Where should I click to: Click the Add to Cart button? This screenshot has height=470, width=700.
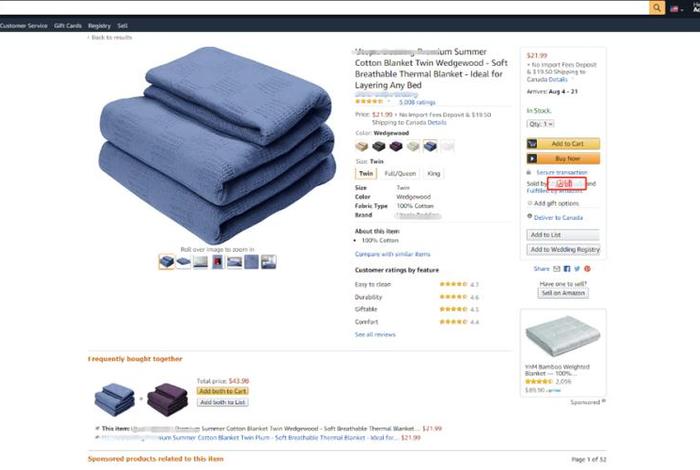tap(563, 144)
